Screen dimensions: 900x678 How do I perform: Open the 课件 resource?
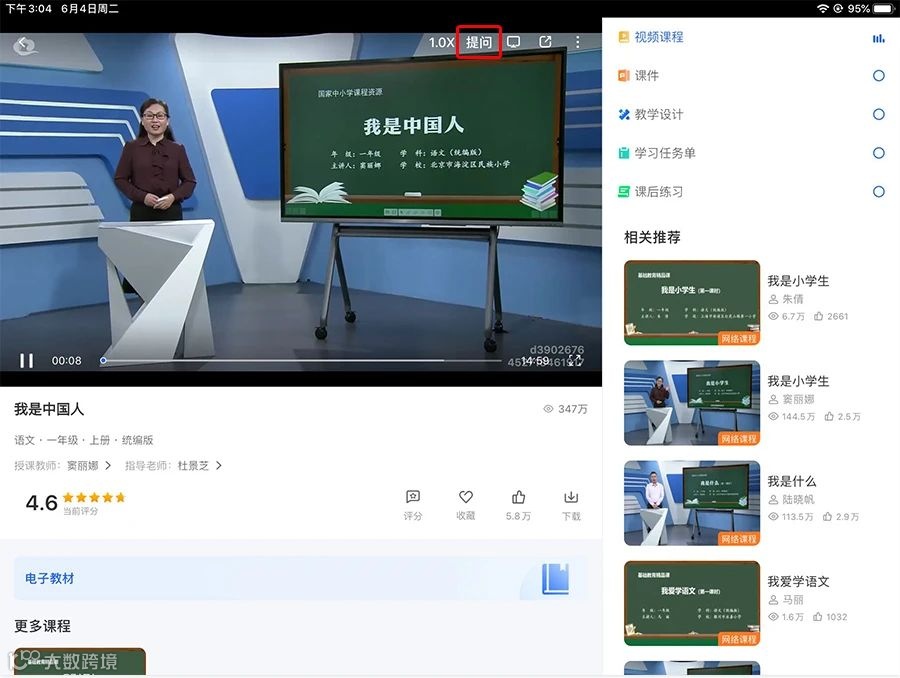(646, 75)
